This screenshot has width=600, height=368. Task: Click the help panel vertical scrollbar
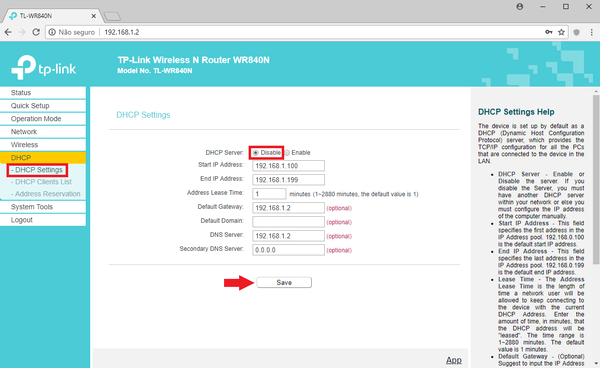596,180
